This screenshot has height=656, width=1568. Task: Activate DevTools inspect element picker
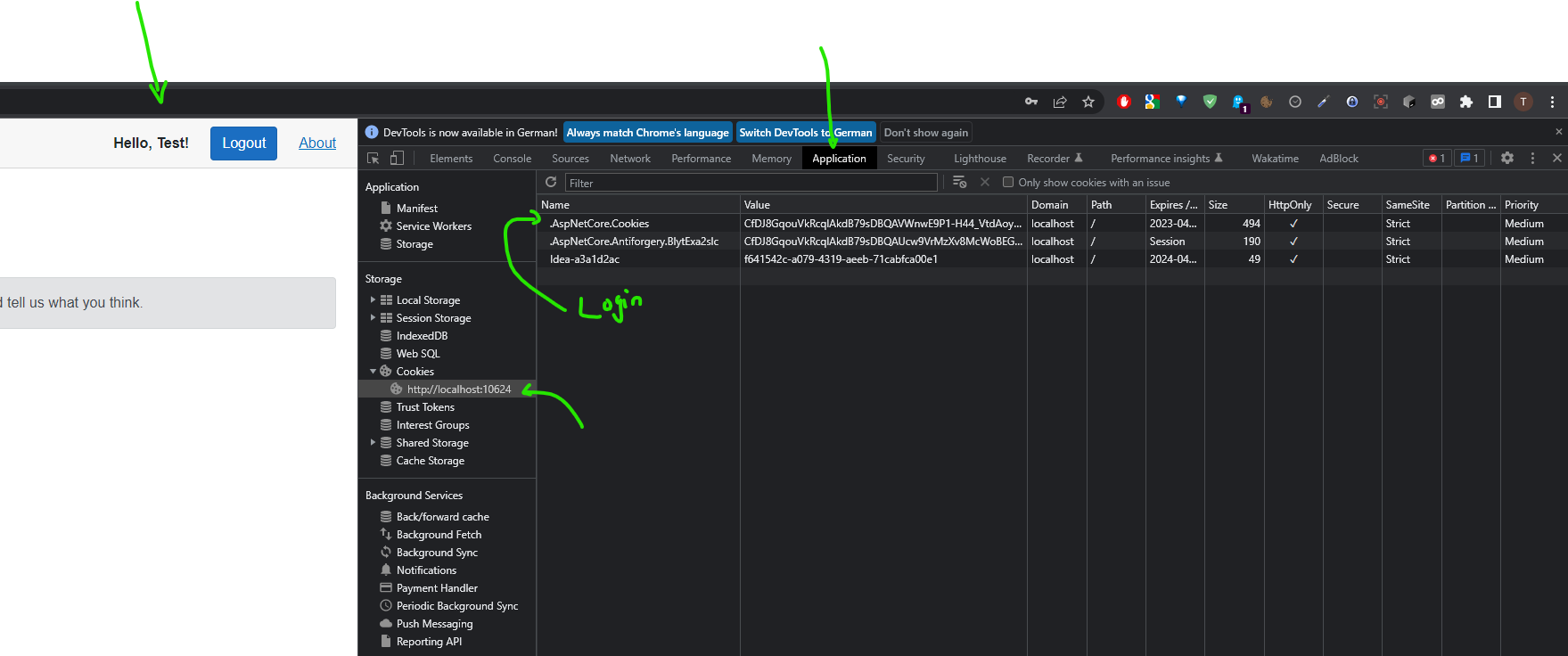tap(374, 158)
